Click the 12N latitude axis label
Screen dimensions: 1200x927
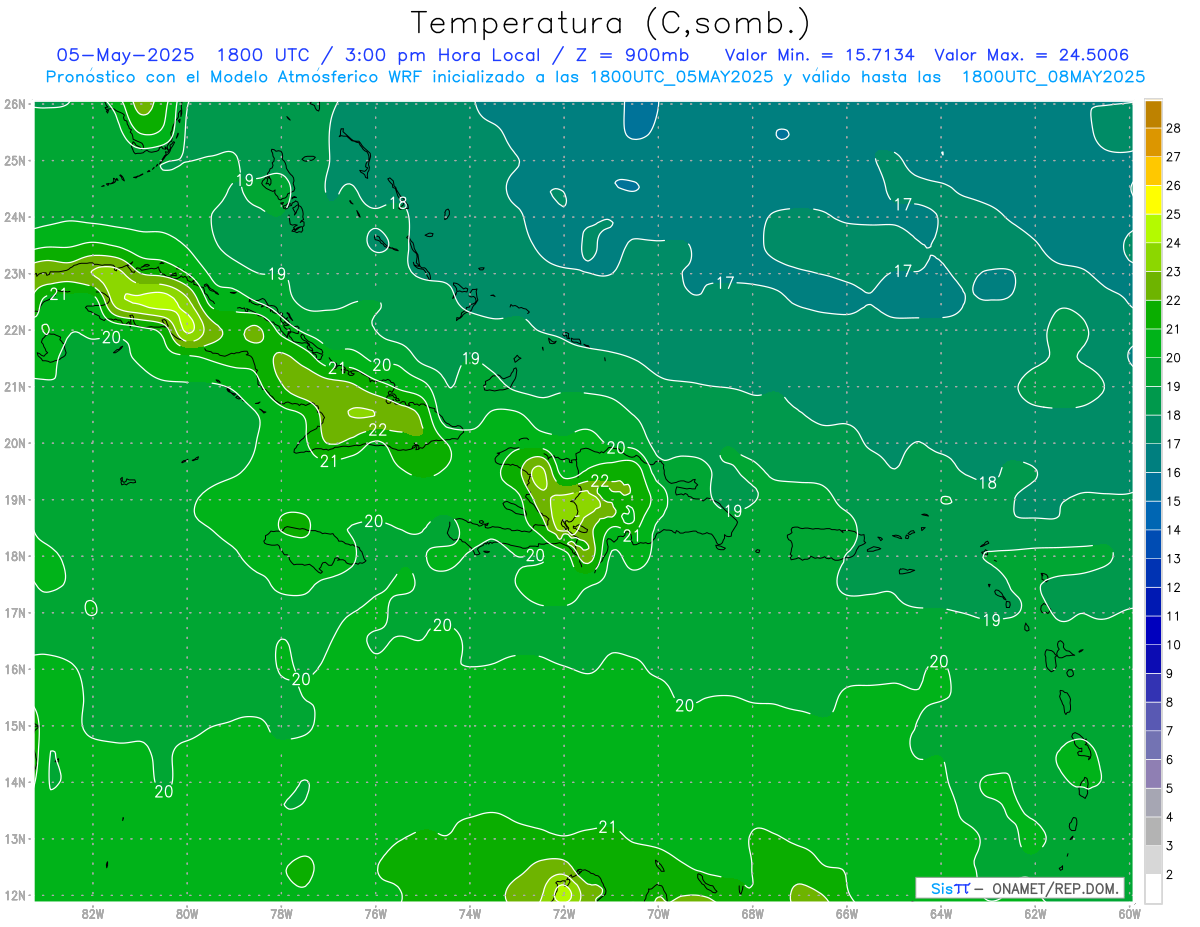tap(14, 895)
